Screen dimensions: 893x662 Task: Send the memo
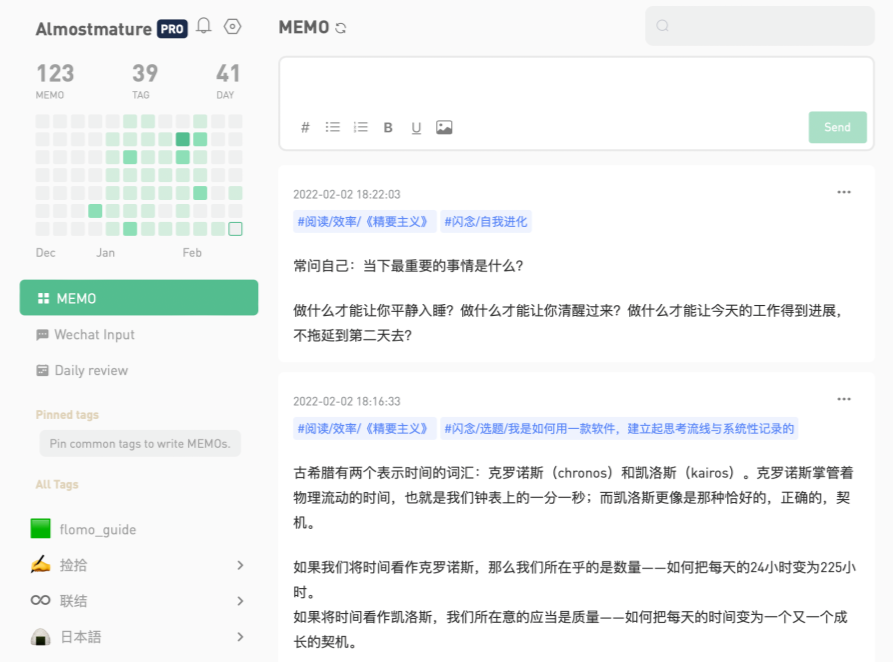837,127
